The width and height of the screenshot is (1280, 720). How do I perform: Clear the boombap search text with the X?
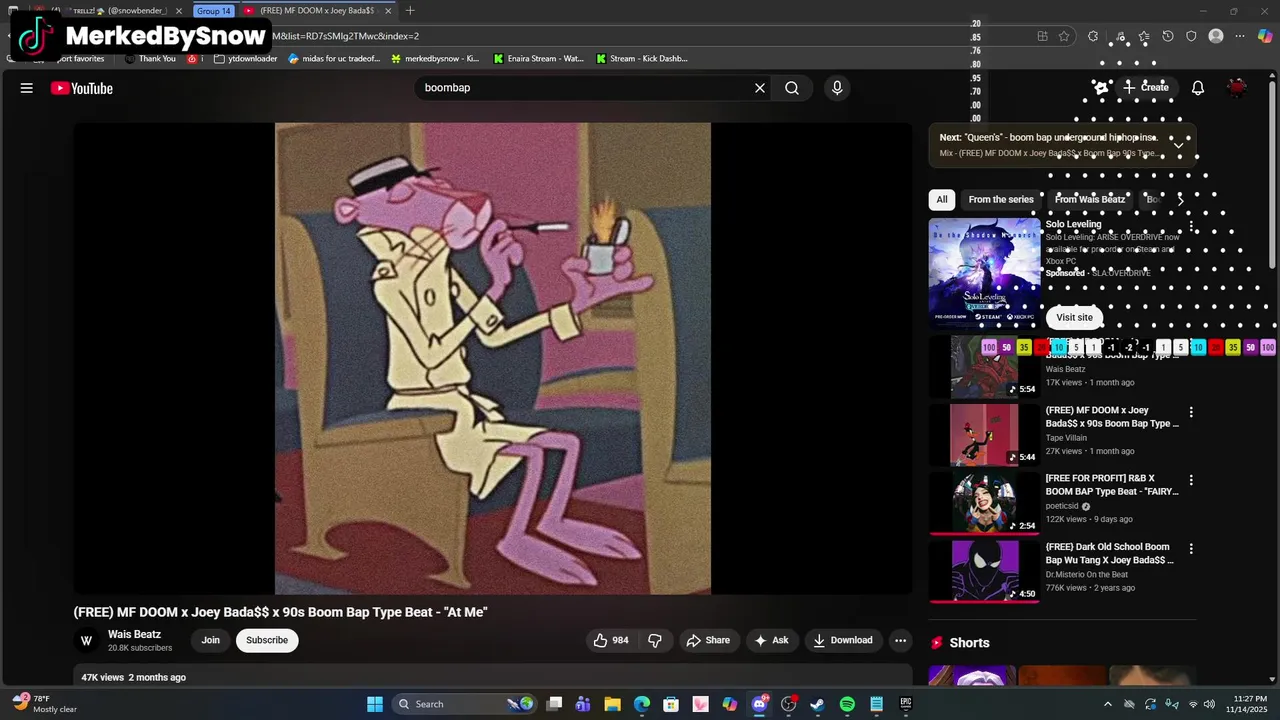pyautogui.click(x=760, y=88)
